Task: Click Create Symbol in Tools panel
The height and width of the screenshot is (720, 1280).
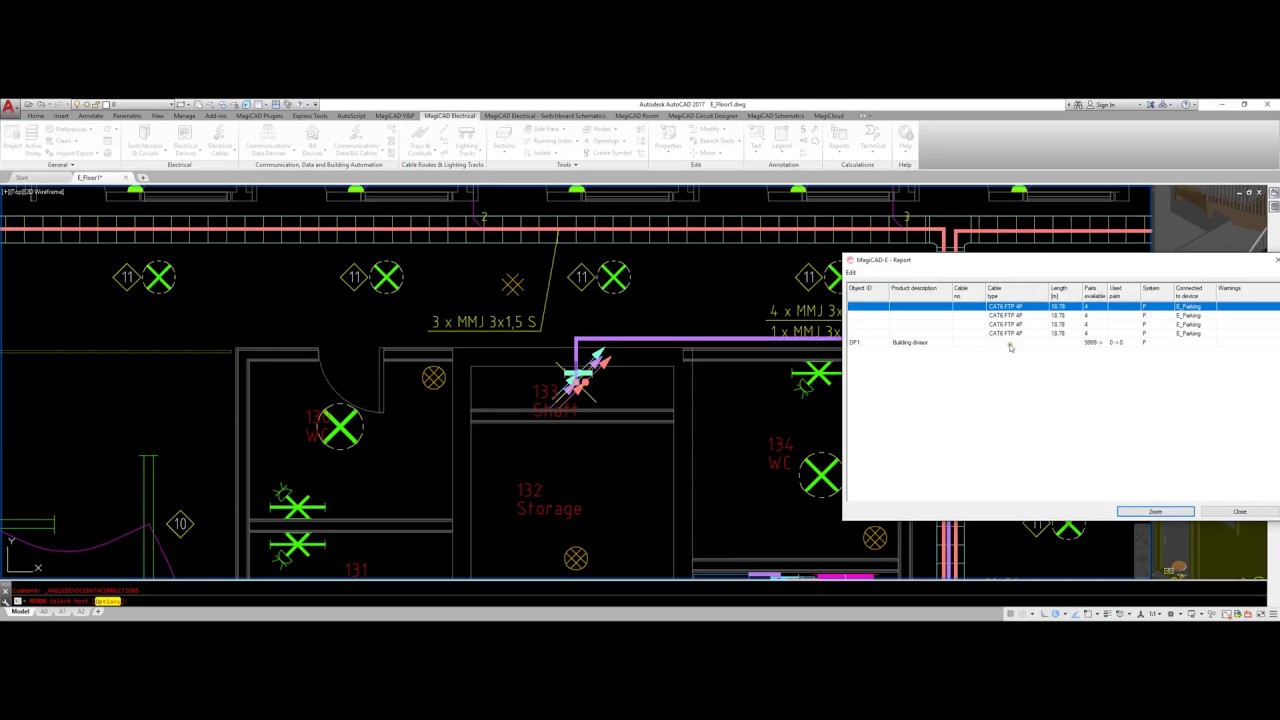Action: [609, 153]
